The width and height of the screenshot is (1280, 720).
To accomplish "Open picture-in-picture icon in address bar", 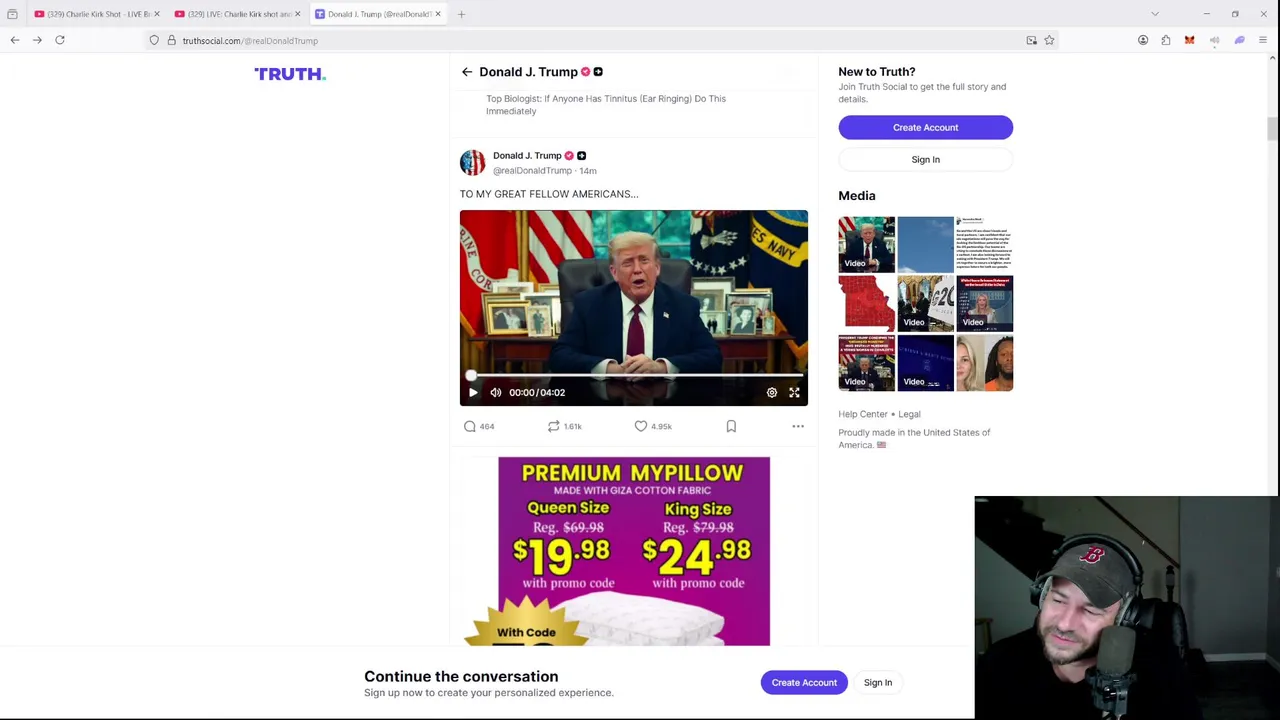I will [1031, 40].
